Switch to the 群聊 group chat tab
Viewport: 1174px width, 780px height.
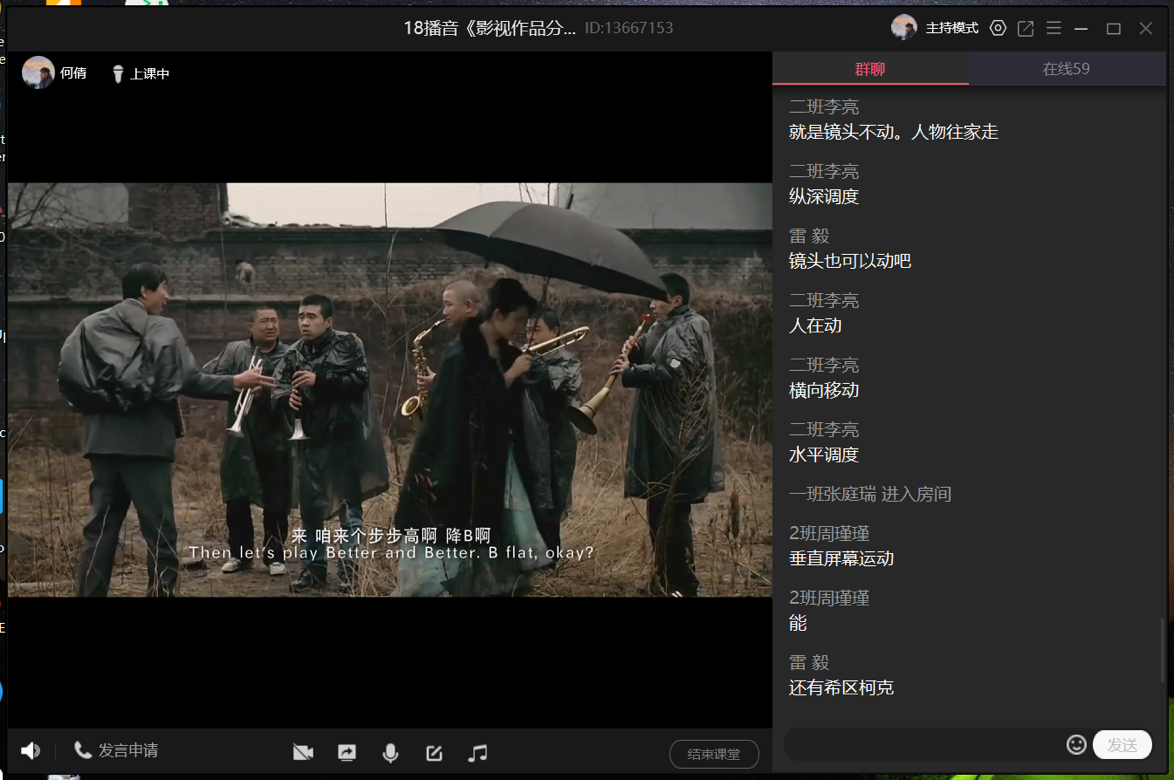870,69
